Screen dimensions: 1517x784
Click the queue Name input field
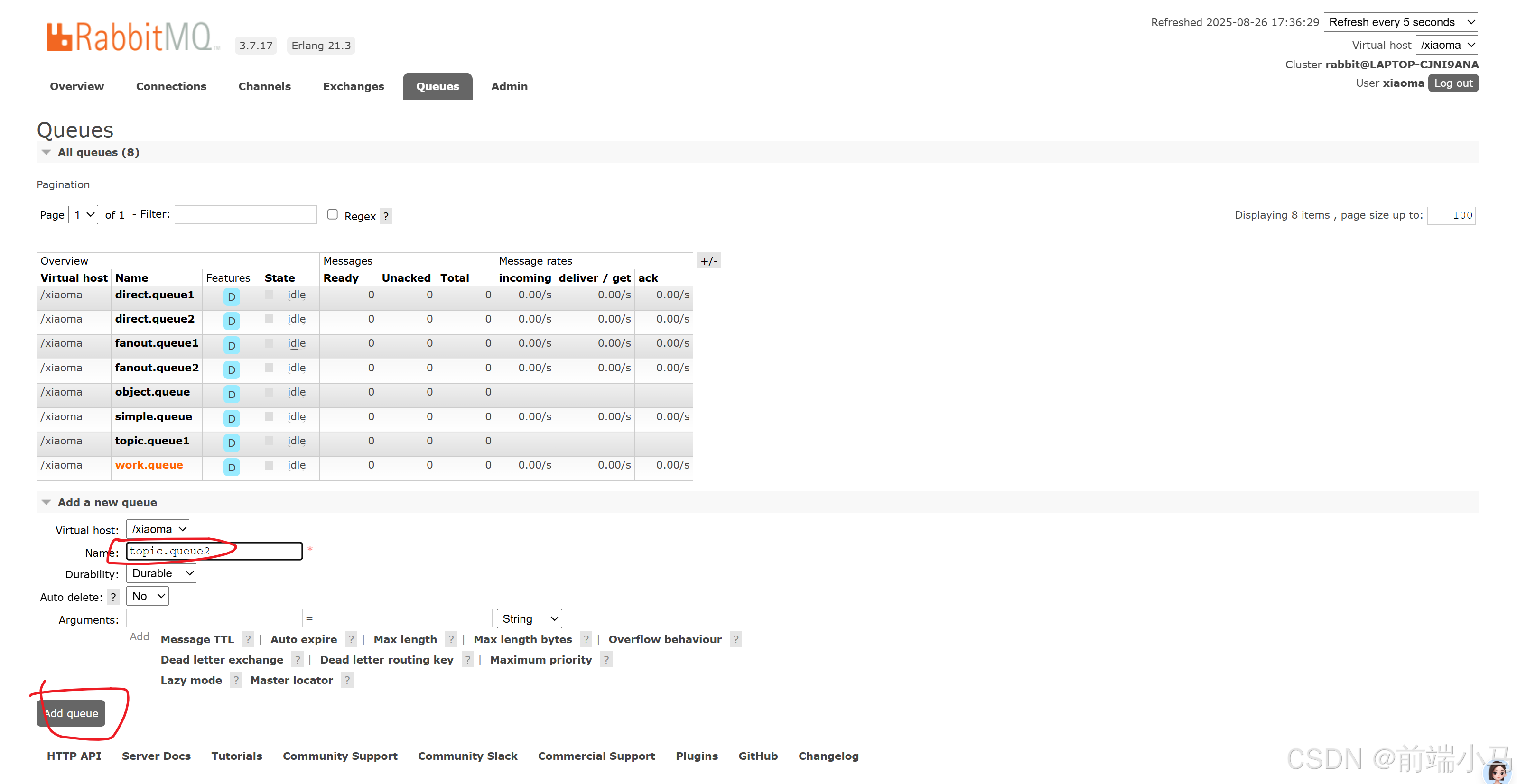tap(214, 551)
